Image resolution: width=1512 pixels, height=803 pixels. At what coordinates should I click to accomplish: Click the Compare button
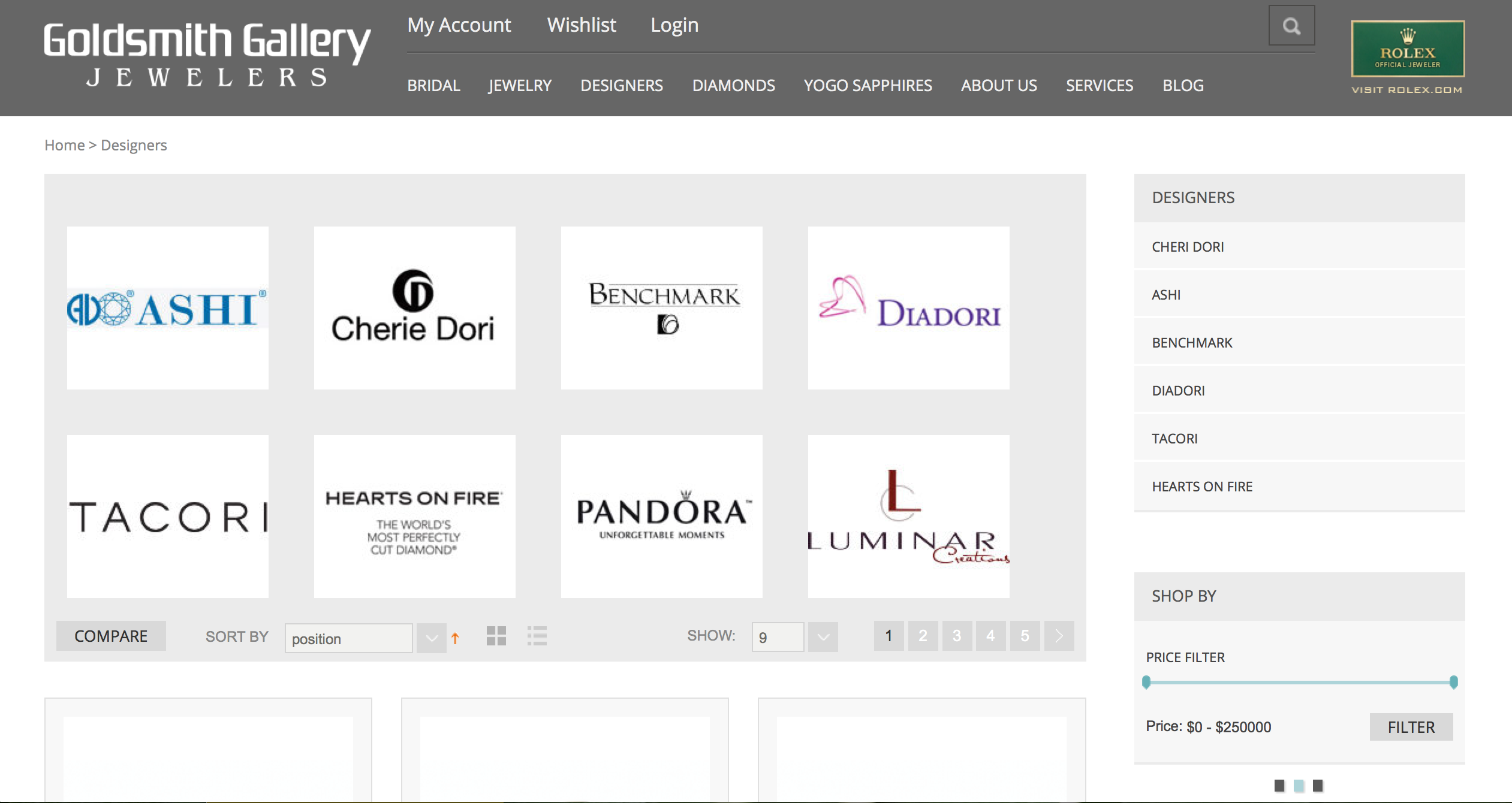111,636
